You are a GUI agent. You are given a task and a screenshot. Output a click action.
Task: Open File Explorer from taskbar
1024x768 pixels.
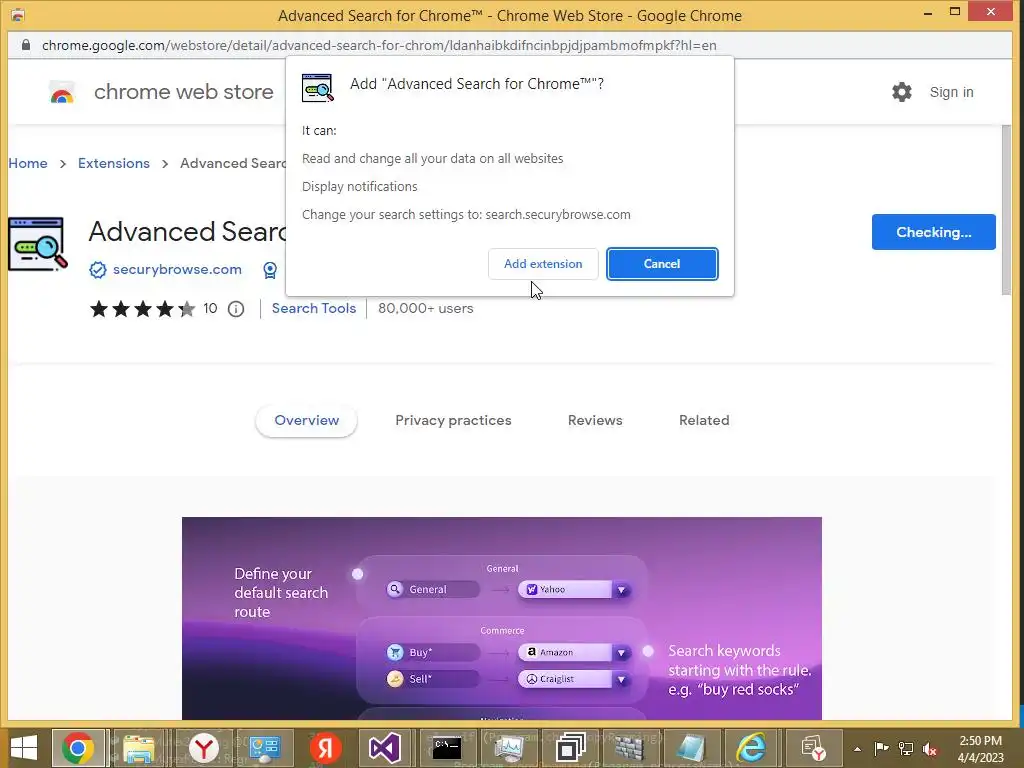click(x=138, y=748)
